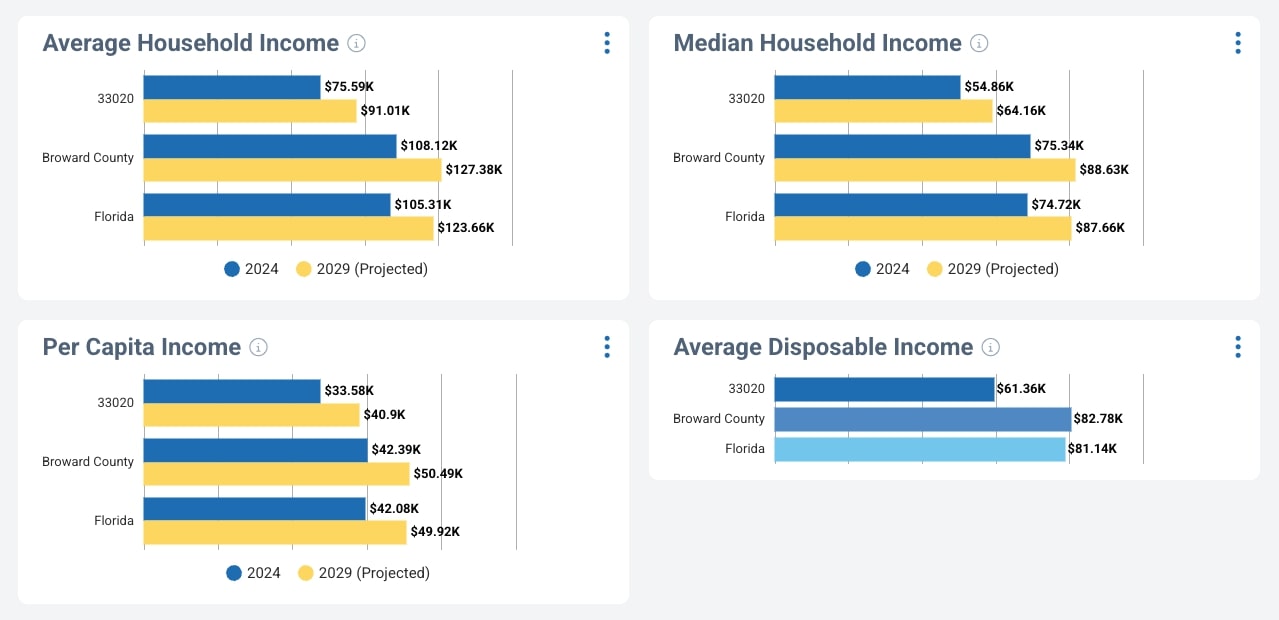Click the Average Disposable Income title
The width and height of the screenshot is (1279, 620).
(823, 347)
